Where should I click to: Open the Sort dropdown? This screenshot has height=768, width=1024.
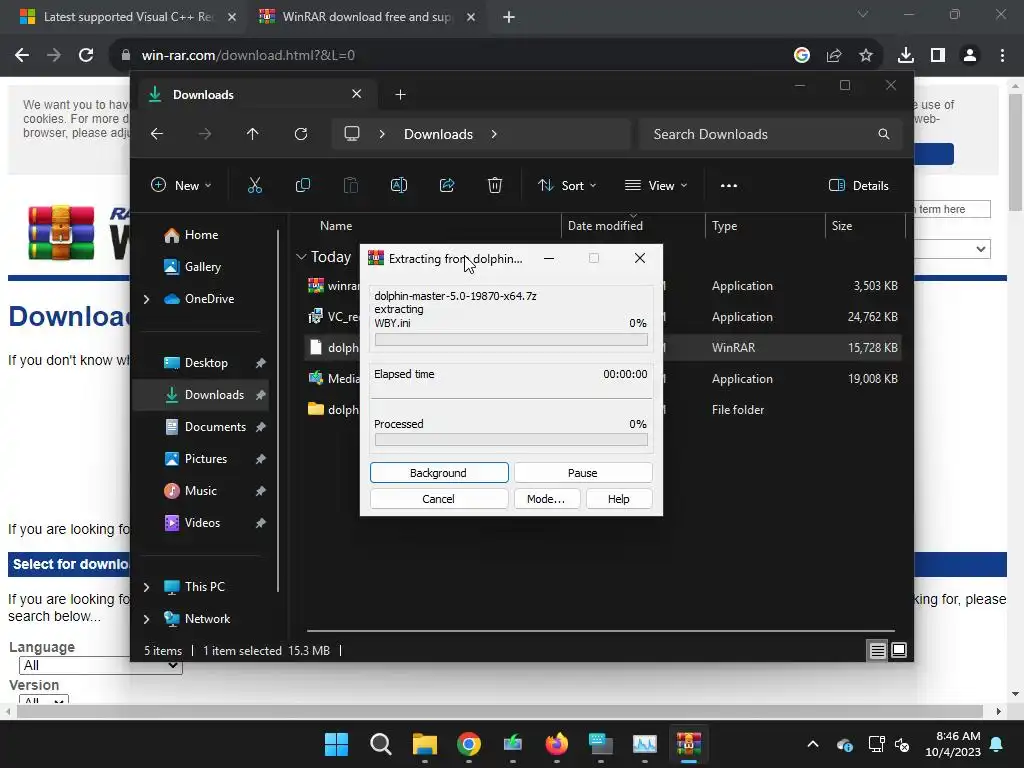[567, 185]
